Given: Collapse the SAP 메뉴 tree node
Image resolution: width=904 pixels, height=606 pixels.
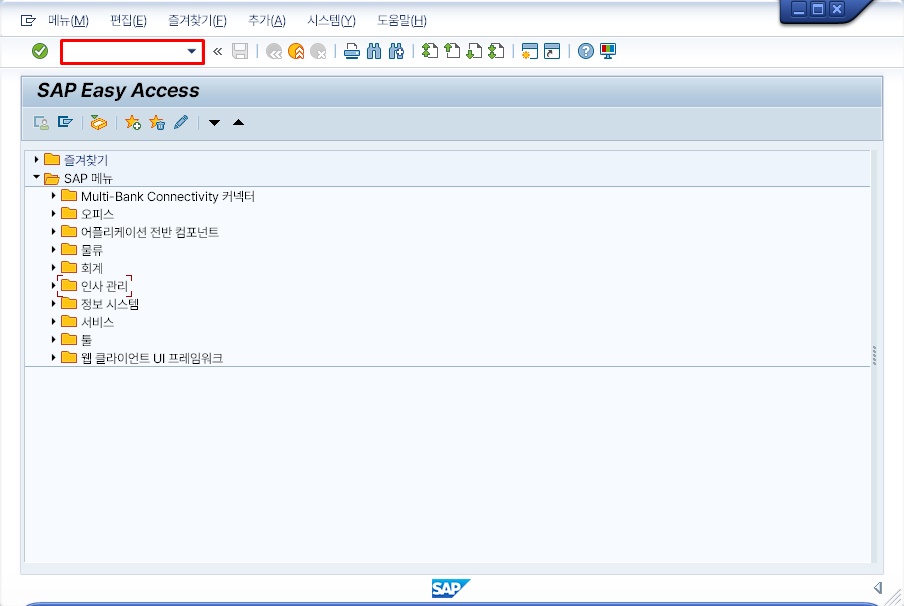Looking at the screenshot, I should pos(36,177).
